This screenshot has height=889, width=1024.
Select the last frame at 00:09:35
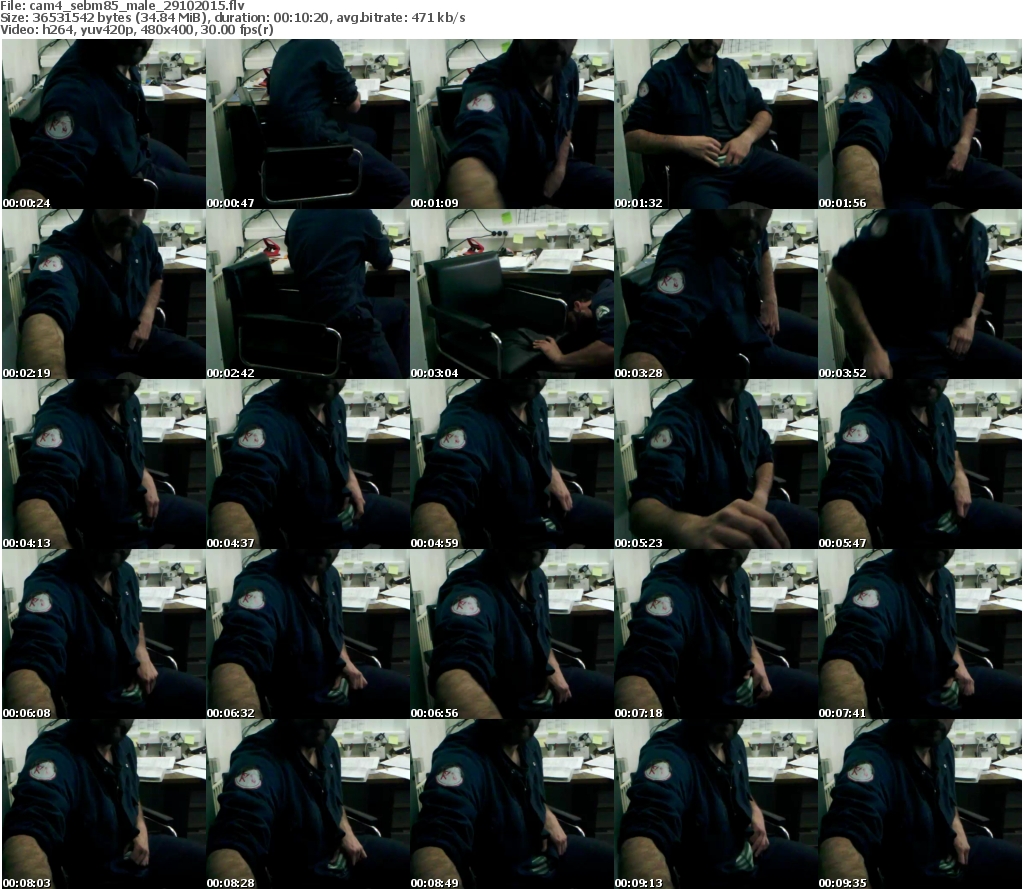click(920, 803)
